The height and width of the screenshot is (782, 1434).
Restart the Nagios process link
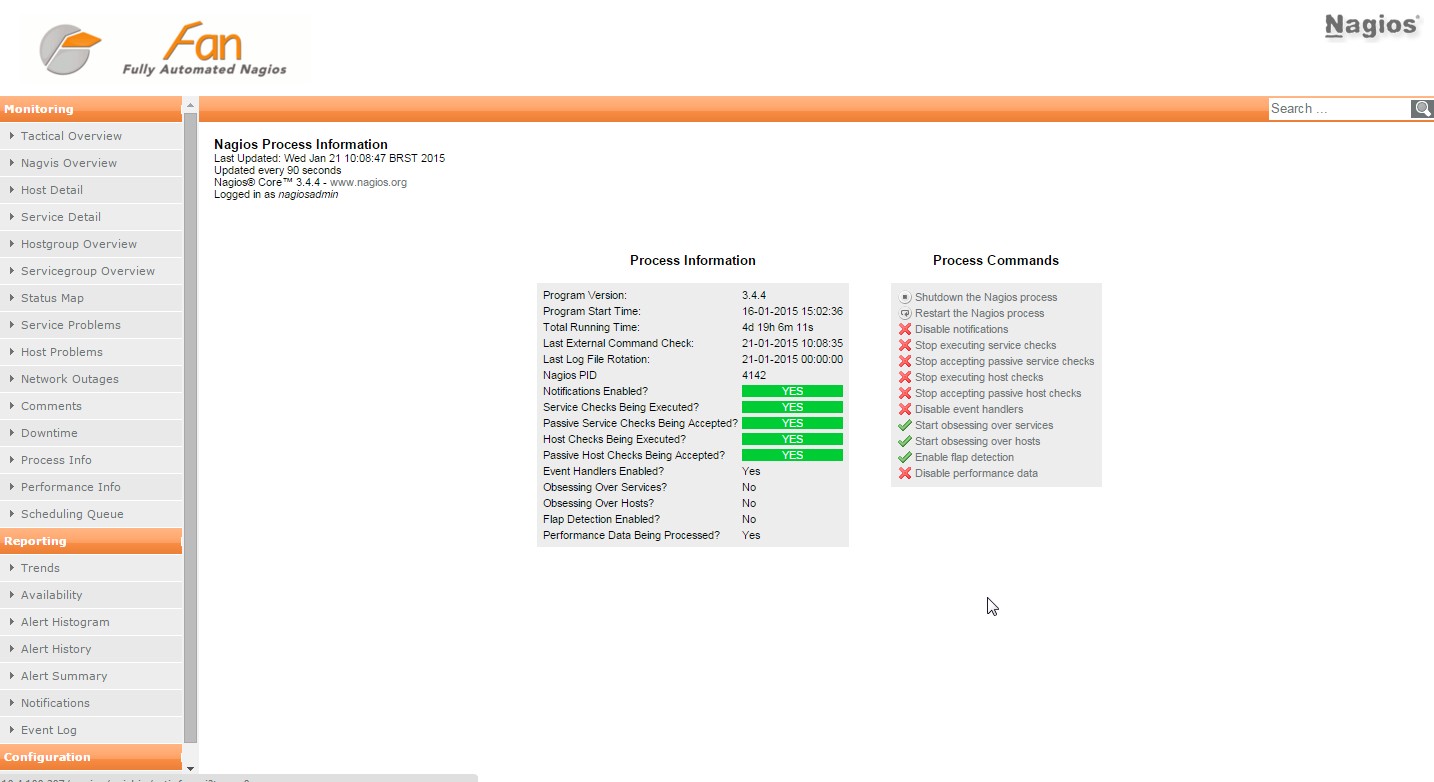click(x=979, y=313)
